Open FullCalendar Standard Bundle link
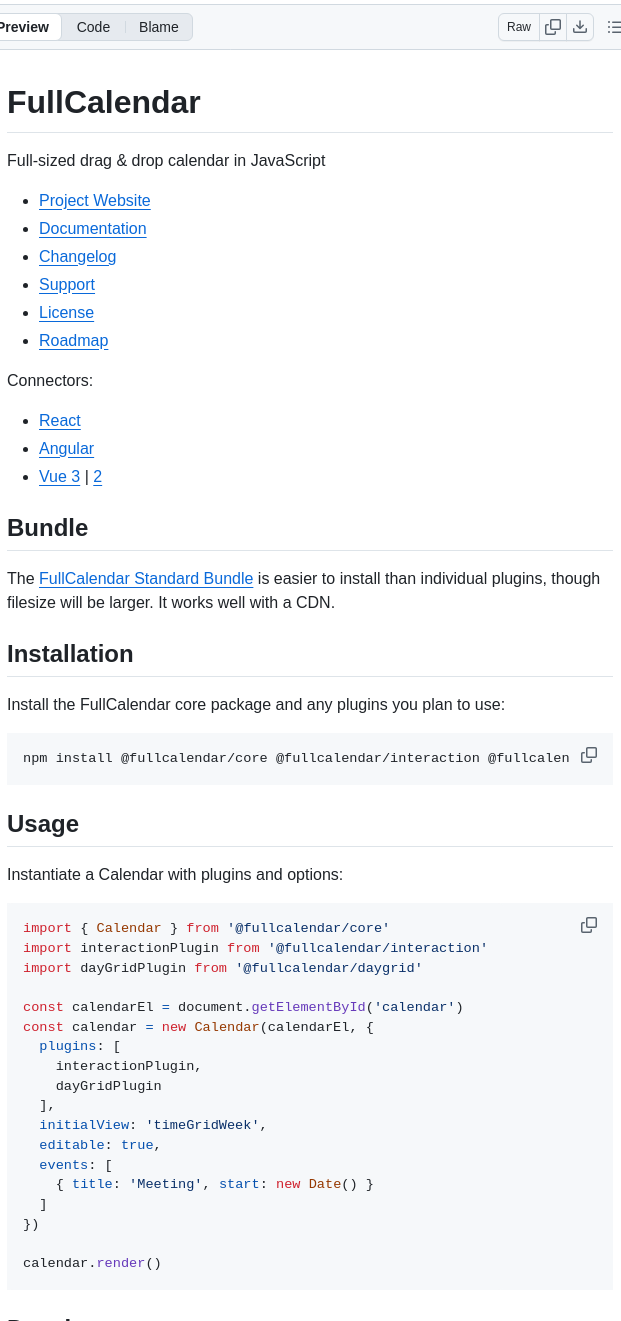Screen dimensions: 621x1321 [x=146, y=579]
